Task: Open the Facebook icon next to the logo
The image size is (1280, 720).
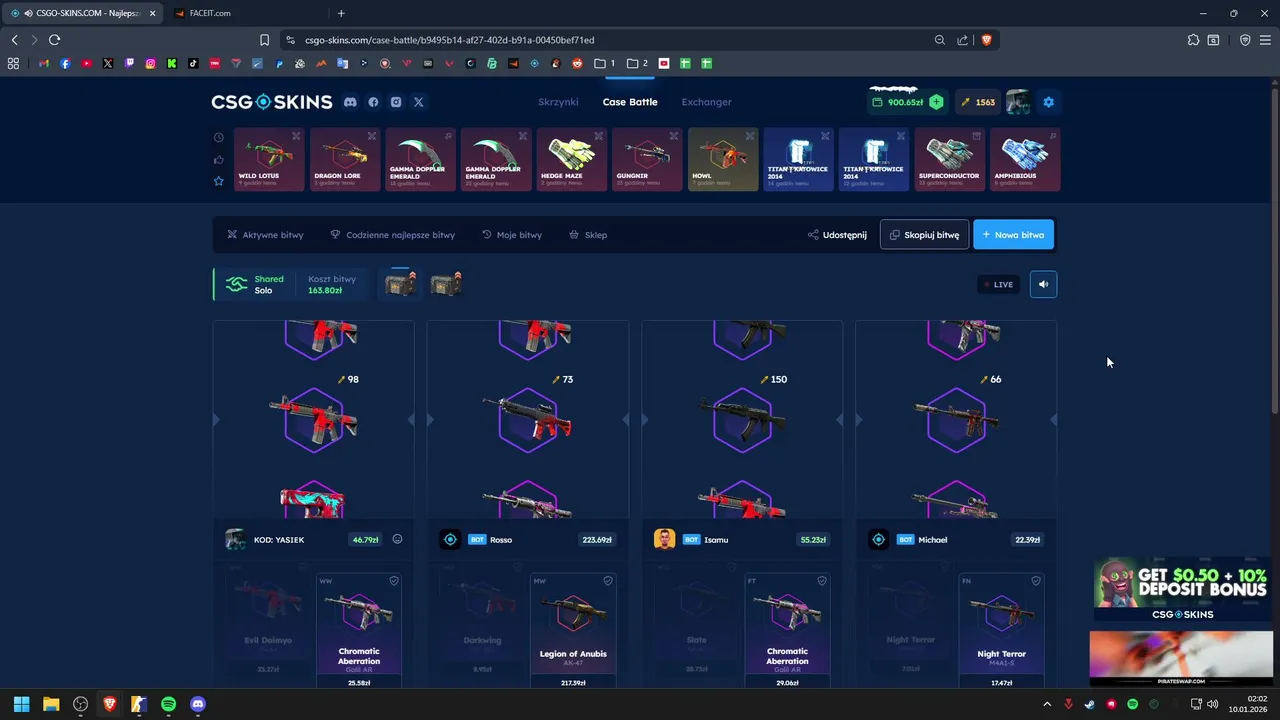Action: pyautogui.click(x=373, y=102)
